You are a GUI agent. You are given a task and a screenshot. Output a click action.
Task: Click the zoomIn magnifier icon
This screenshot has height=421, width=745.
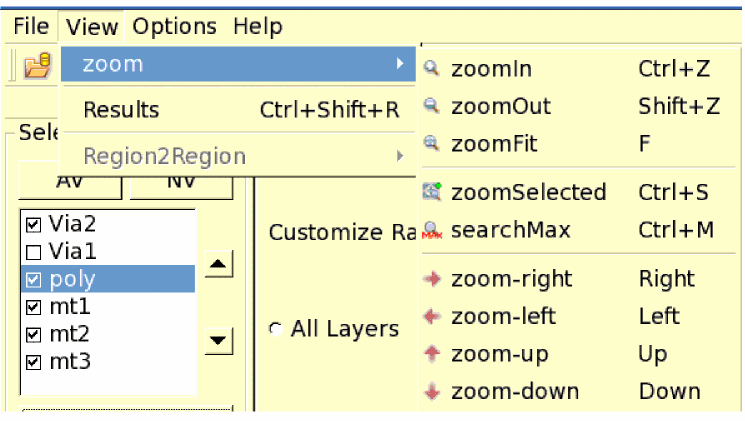click(431, 69)
